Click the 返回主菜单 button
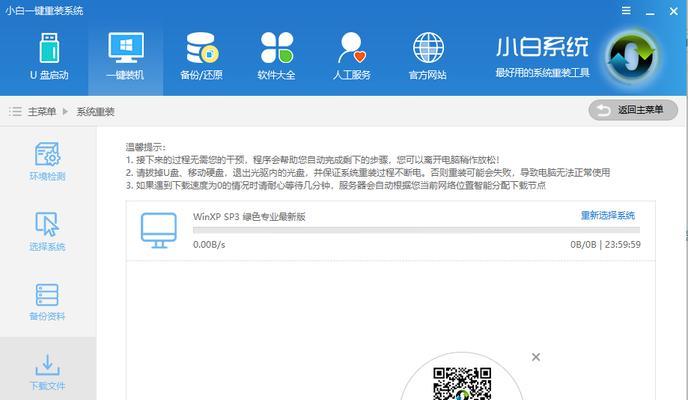Screen dimensions: 688x400 point(633,110)
